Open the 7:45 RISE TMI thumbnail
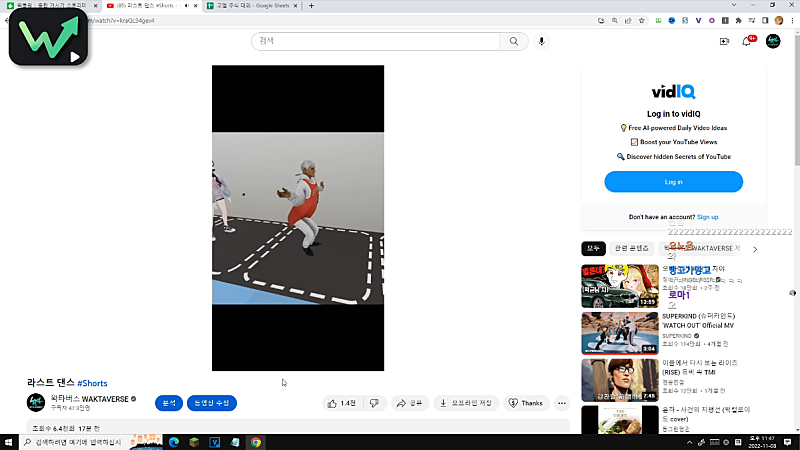 620,380
